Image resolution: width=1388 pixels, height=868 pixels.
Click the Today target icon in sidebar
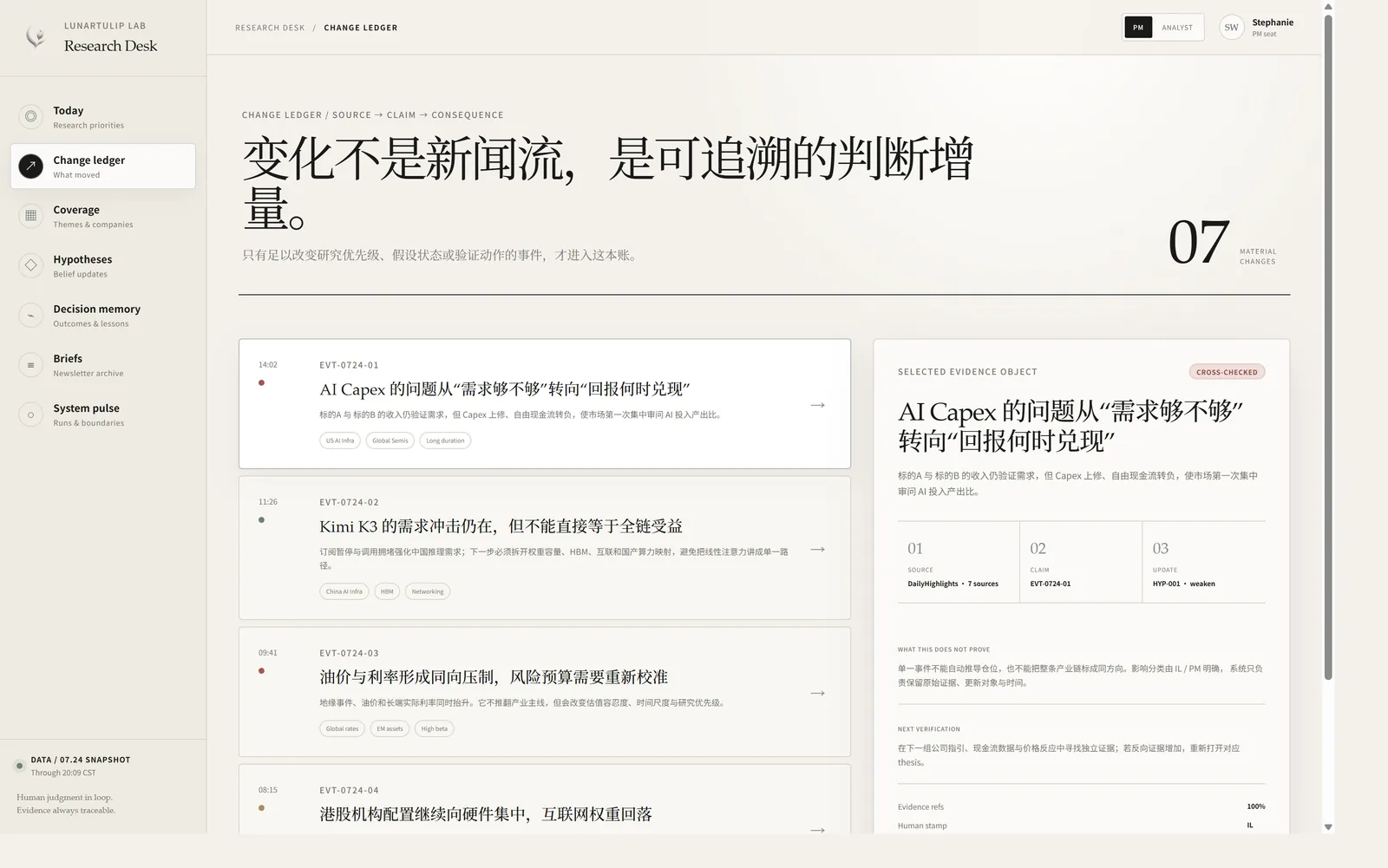point(30,116)
